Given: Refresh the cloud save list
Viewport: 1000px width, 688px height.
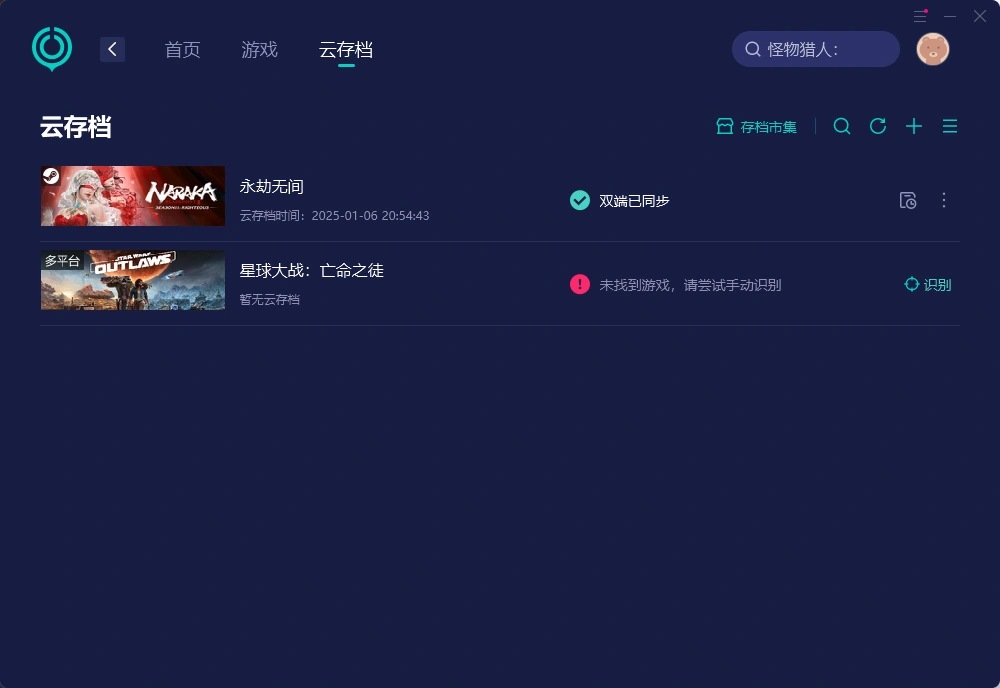Looking at the screenshot, I should pos(878,126).
